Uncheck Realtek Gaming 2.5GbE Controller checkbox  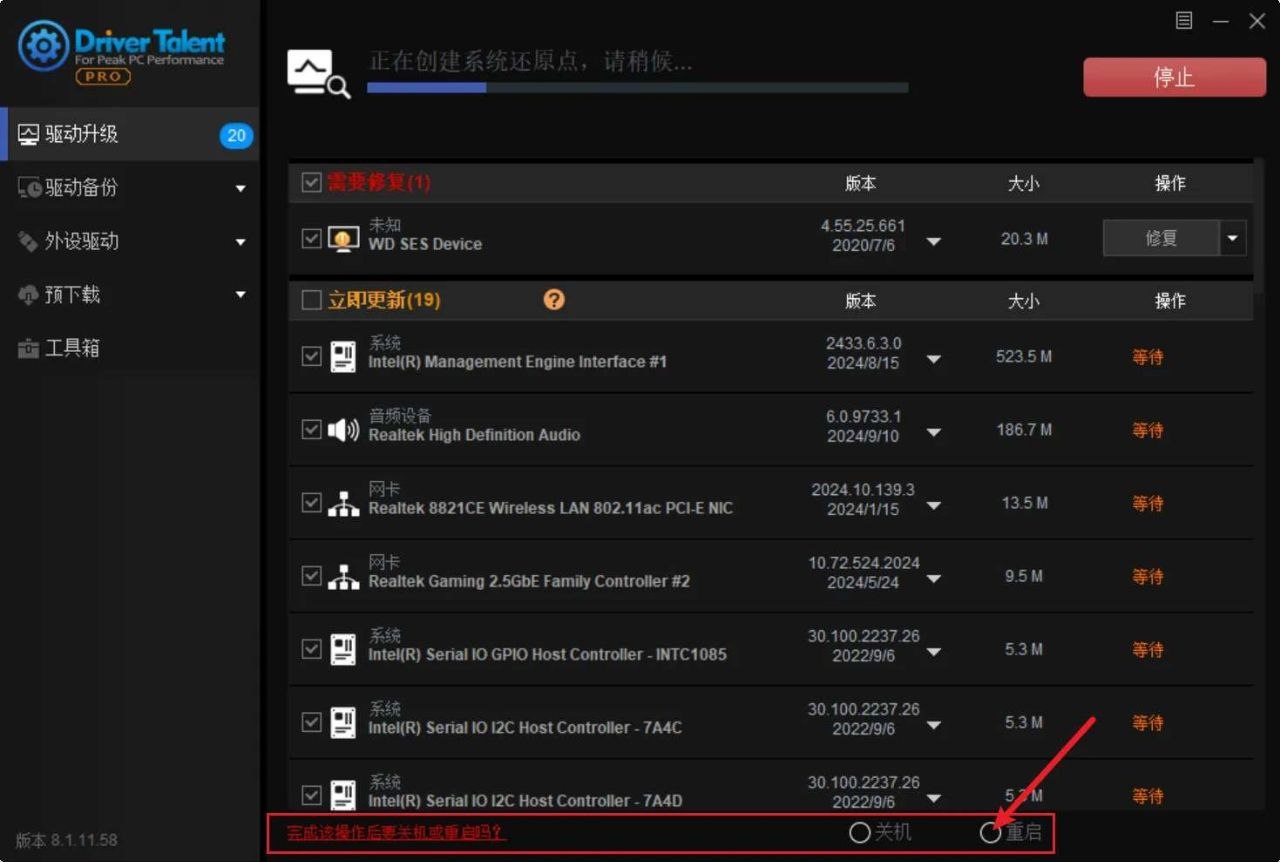(x=311, y=575)
